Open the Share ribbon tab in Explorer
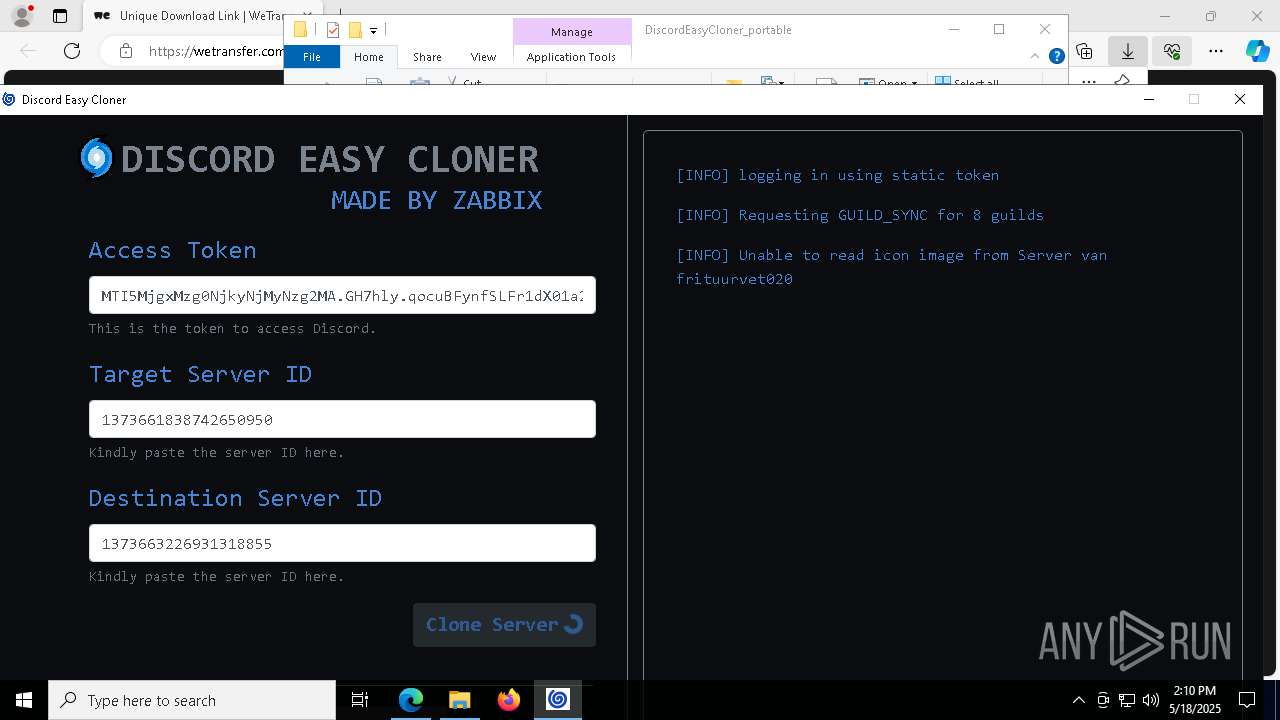This screenshot has height=720, width=1280. pos(427,57)
